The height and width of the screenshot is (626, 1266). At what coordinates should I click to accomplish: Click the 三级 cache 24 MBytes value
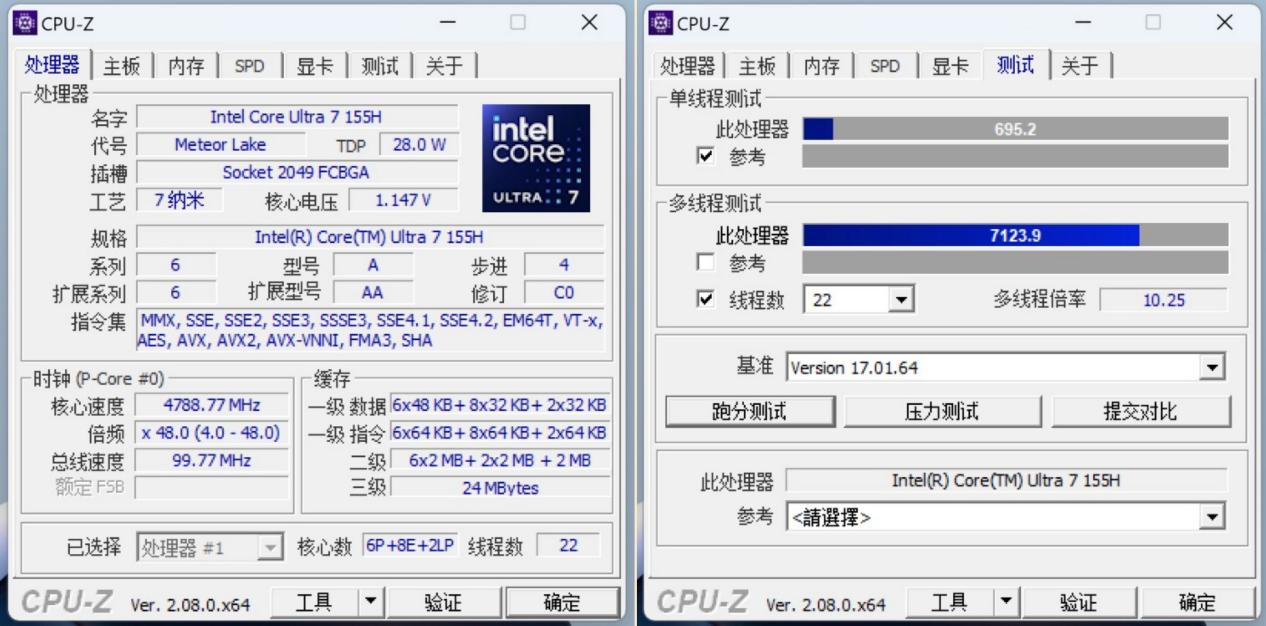(x=500, y=488)
